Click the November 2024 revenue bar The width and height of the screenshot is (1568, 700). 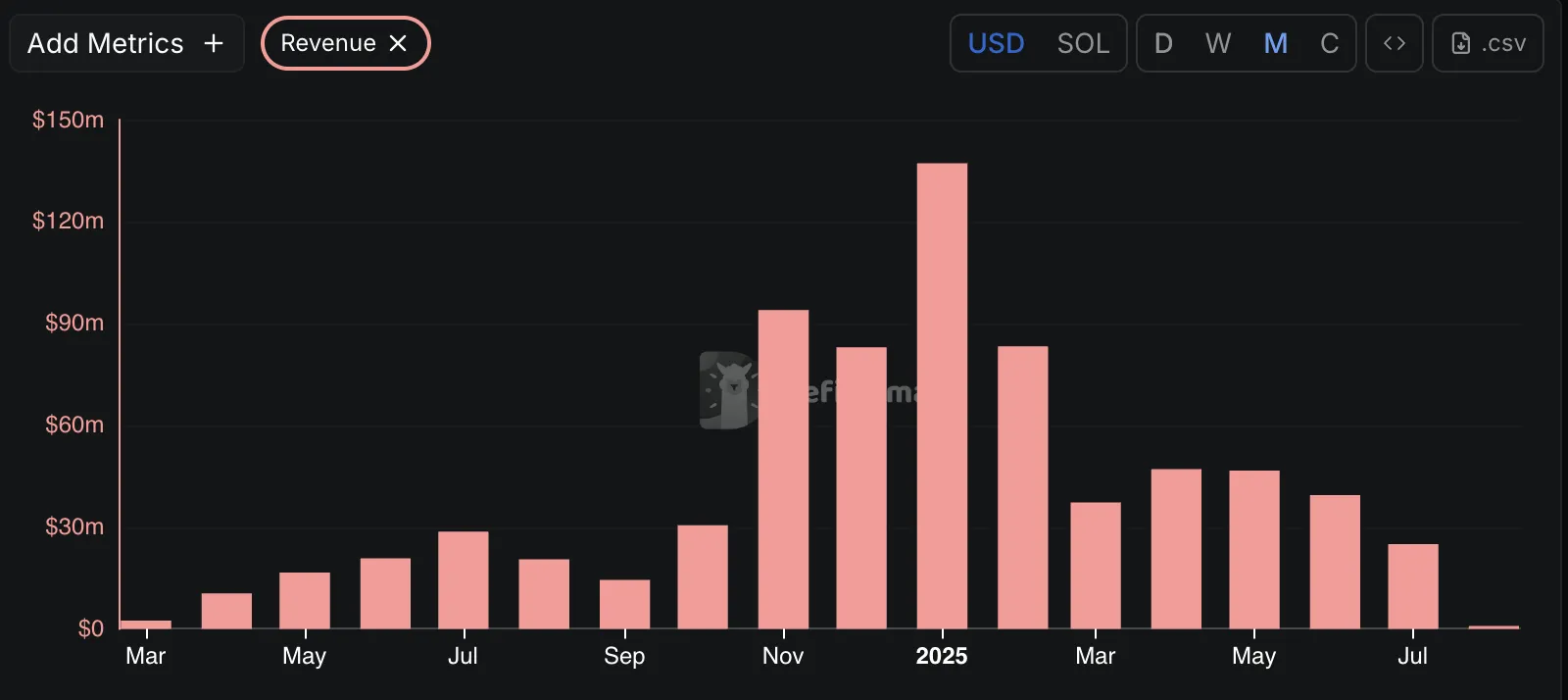[783, 469]
